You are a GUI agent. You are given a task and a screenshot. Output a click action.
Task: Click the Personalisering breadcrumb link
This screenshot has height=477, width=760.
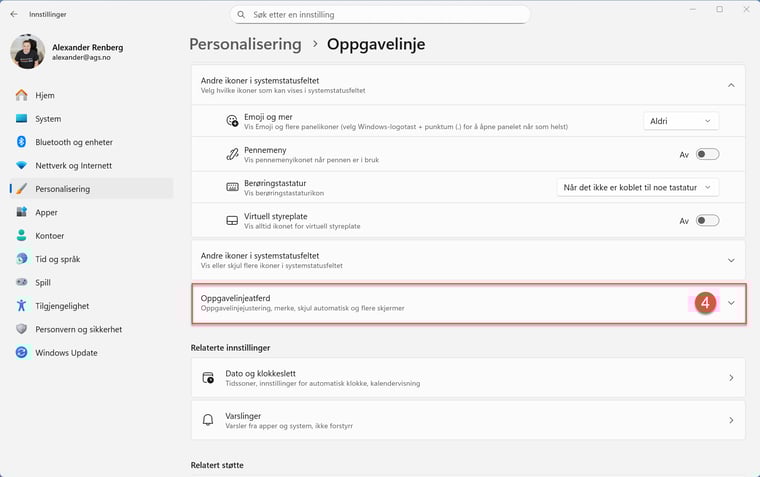(x=245, y=44)
